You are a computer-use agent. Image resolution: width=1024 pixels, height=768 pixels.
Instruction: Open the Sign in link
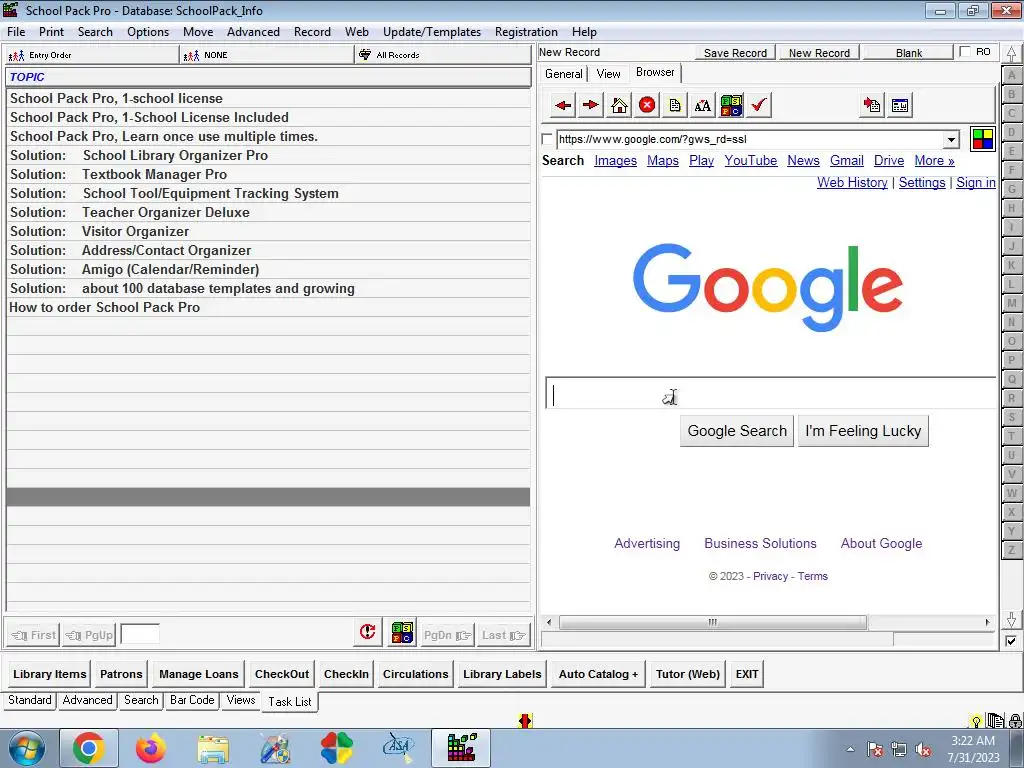click(976, 183)
